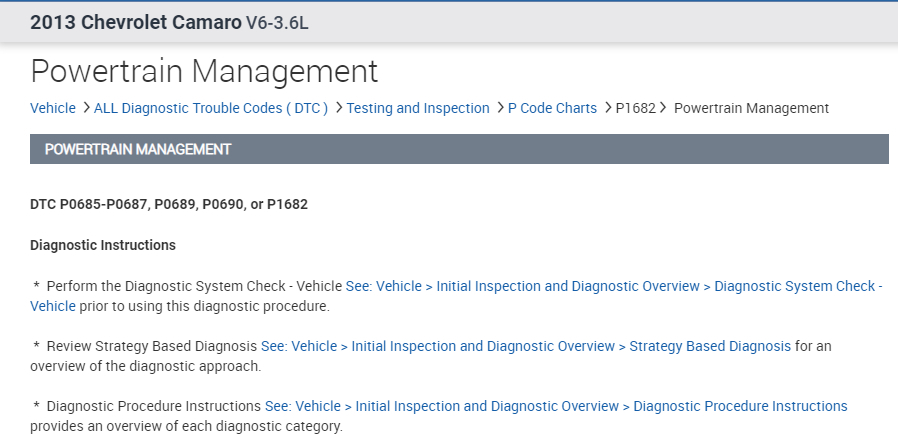This screenshot has width=898, height=437.
Task: Click Powertrain Management at end of breadcrumb
Action: click(751, 108)
